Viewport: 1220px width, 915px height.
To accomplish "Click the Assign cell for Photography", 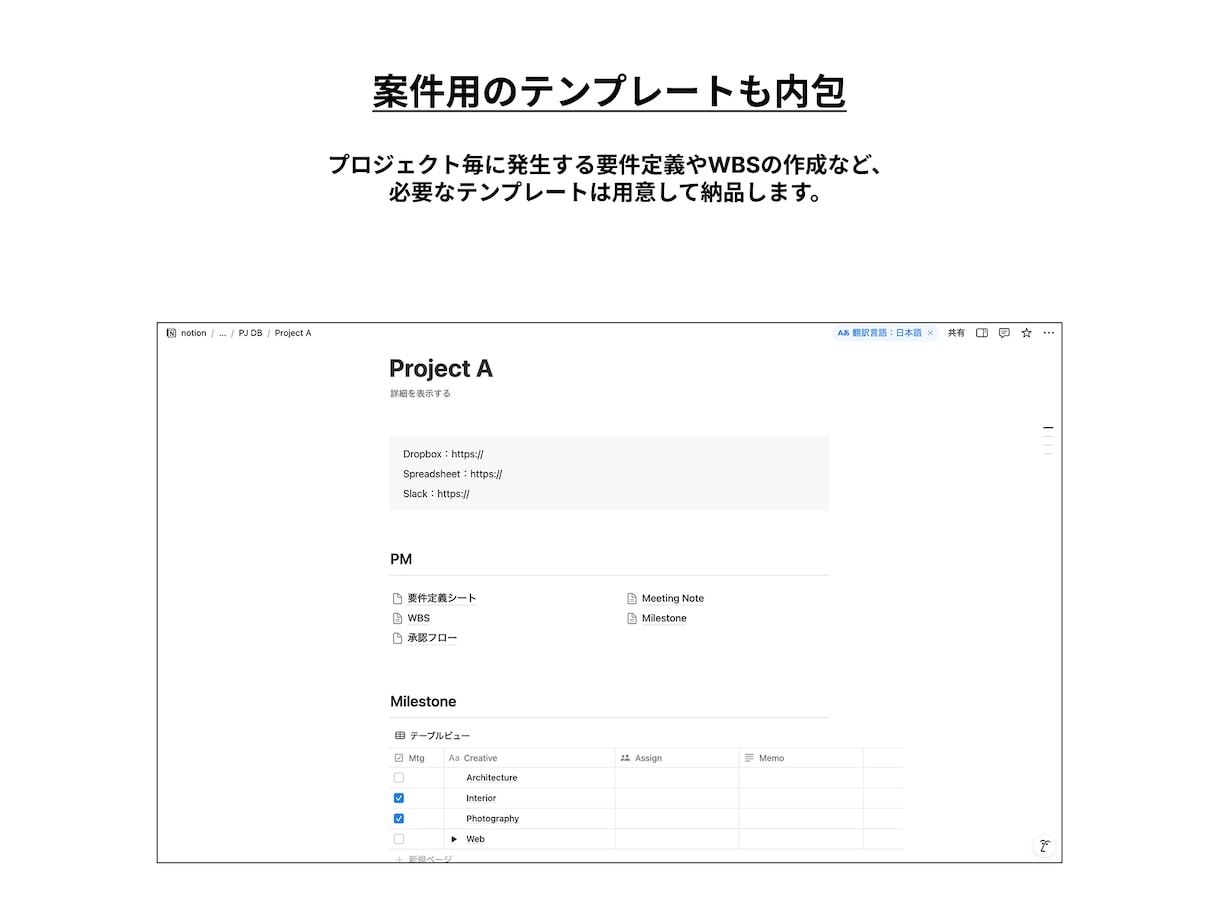I will (677, 819).
